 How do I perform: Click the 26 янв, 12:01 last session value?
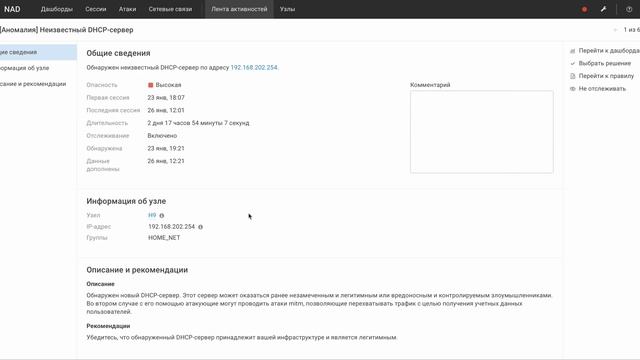pyautogui.click(x=166, y=110)
